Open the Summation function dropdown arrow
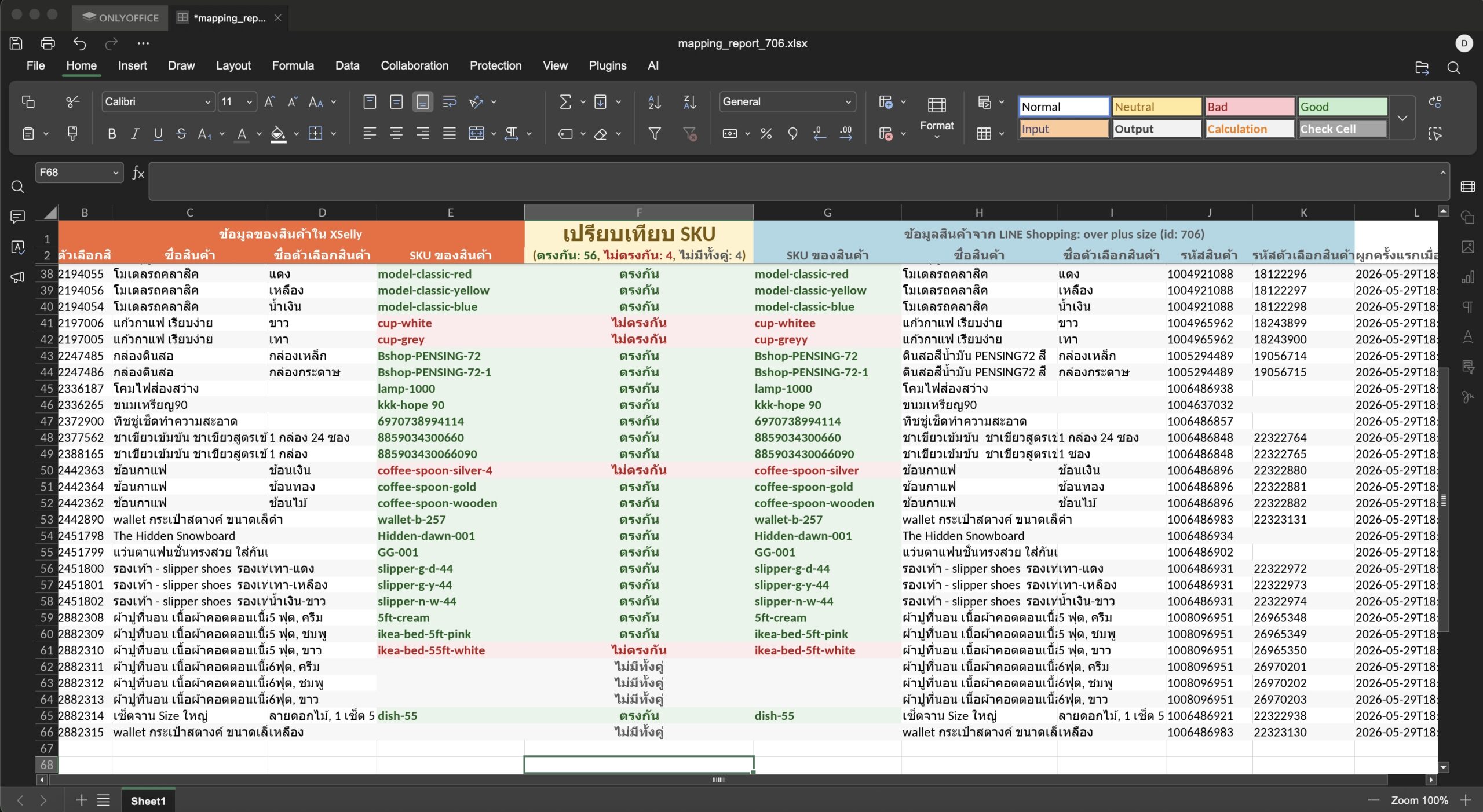This screenshot has width=1483, height=812. tap(583, 102)
